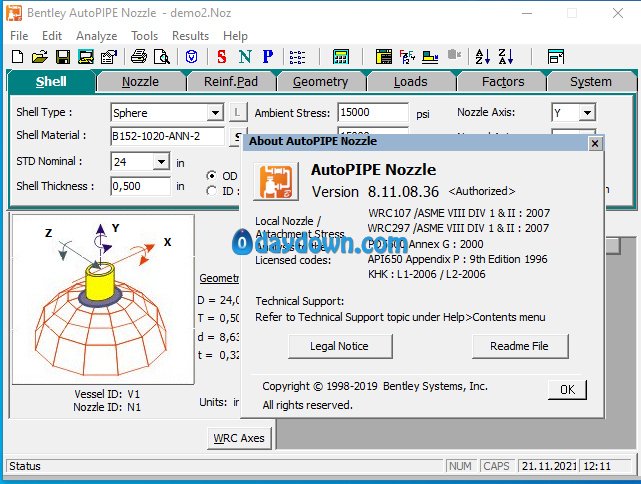
Task: Select the ID radio button
Action: (x=211, y=191)
